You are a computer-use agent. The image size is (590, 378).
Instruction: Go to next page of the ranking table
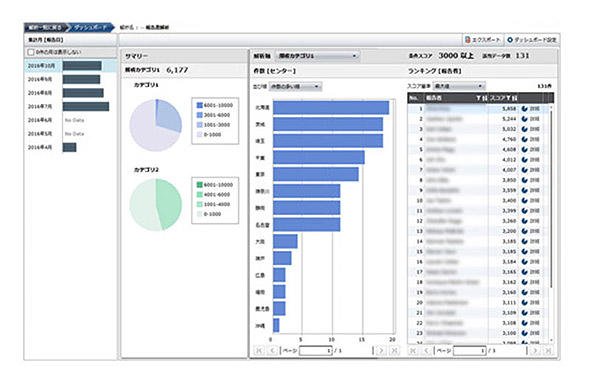pyautogui.click(x=535, y=351)
